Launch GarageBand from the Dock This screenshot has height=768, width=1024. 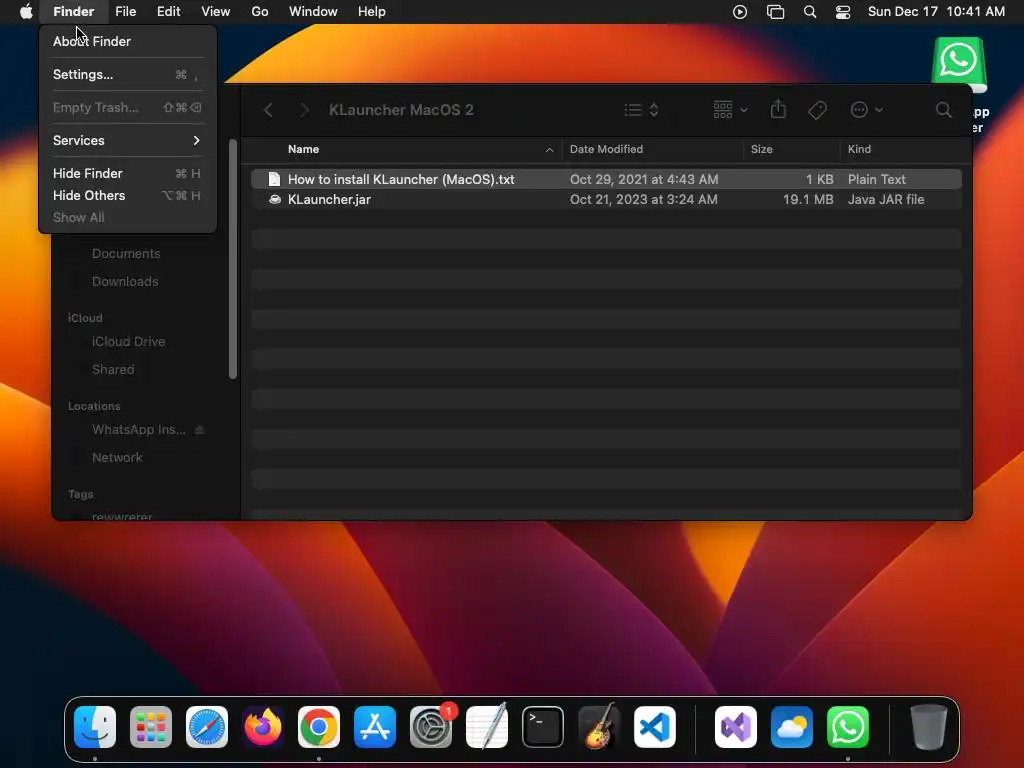pyautogui.click(x=599, y=727)
